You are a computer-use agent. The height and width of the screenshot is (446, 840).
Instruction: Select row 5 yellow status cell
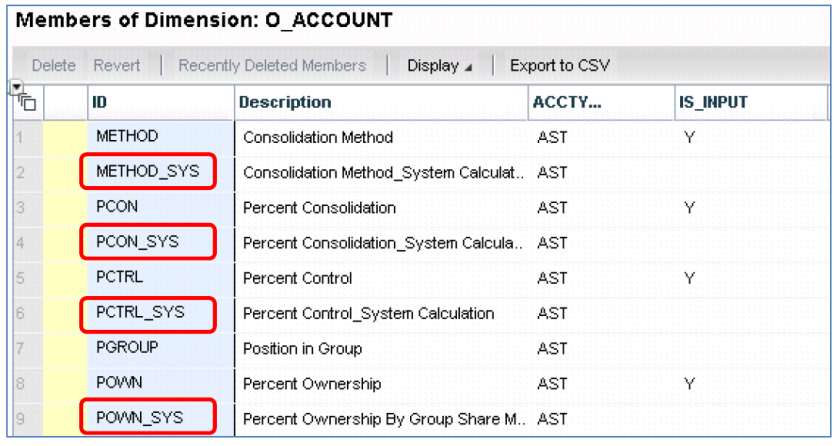tap(64, 278)
